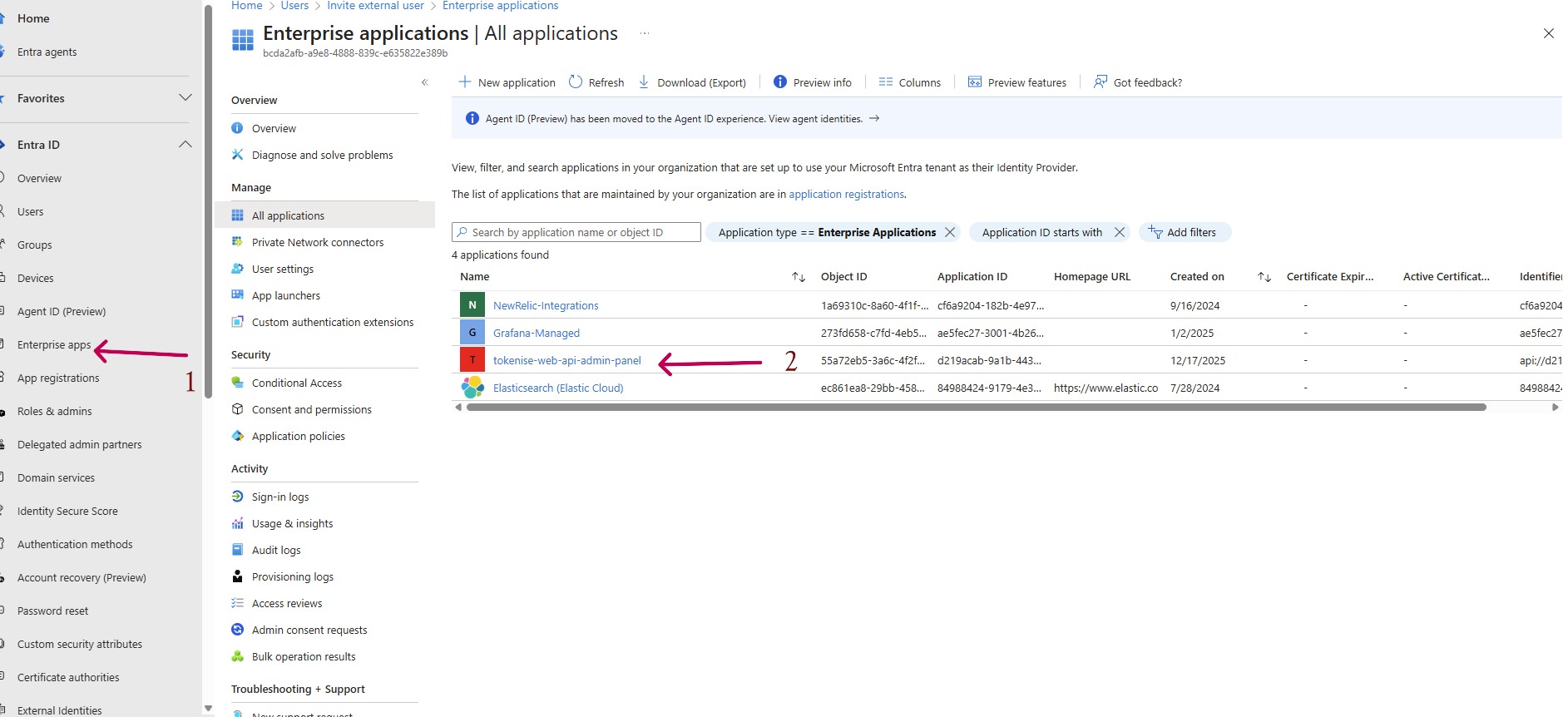Click the Got feedback icon

tap(1101, 82)
